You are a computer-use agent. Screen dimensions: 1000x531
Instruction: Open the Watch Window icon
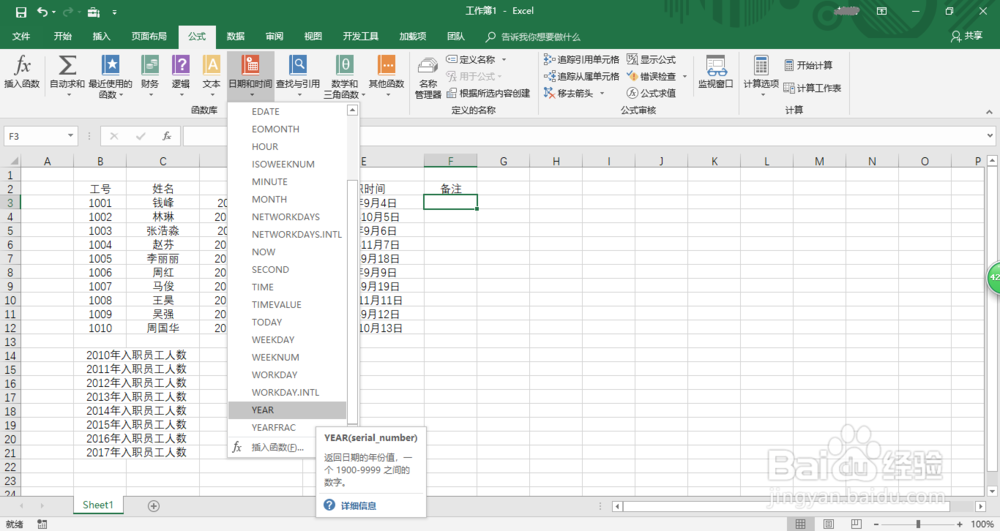716,66
